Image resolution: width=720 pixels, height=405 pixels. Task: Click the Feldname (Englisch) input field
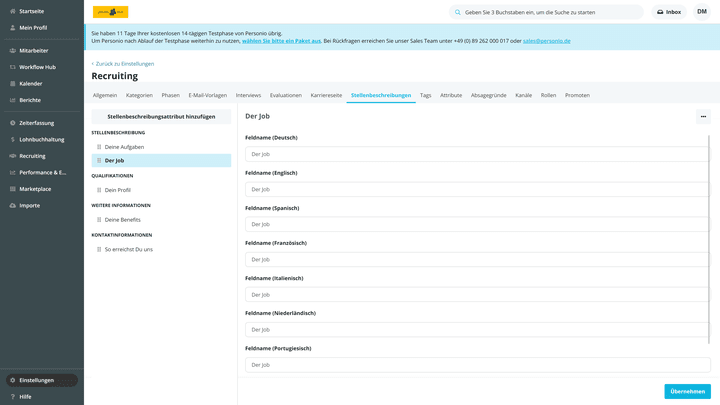[476, 189]
